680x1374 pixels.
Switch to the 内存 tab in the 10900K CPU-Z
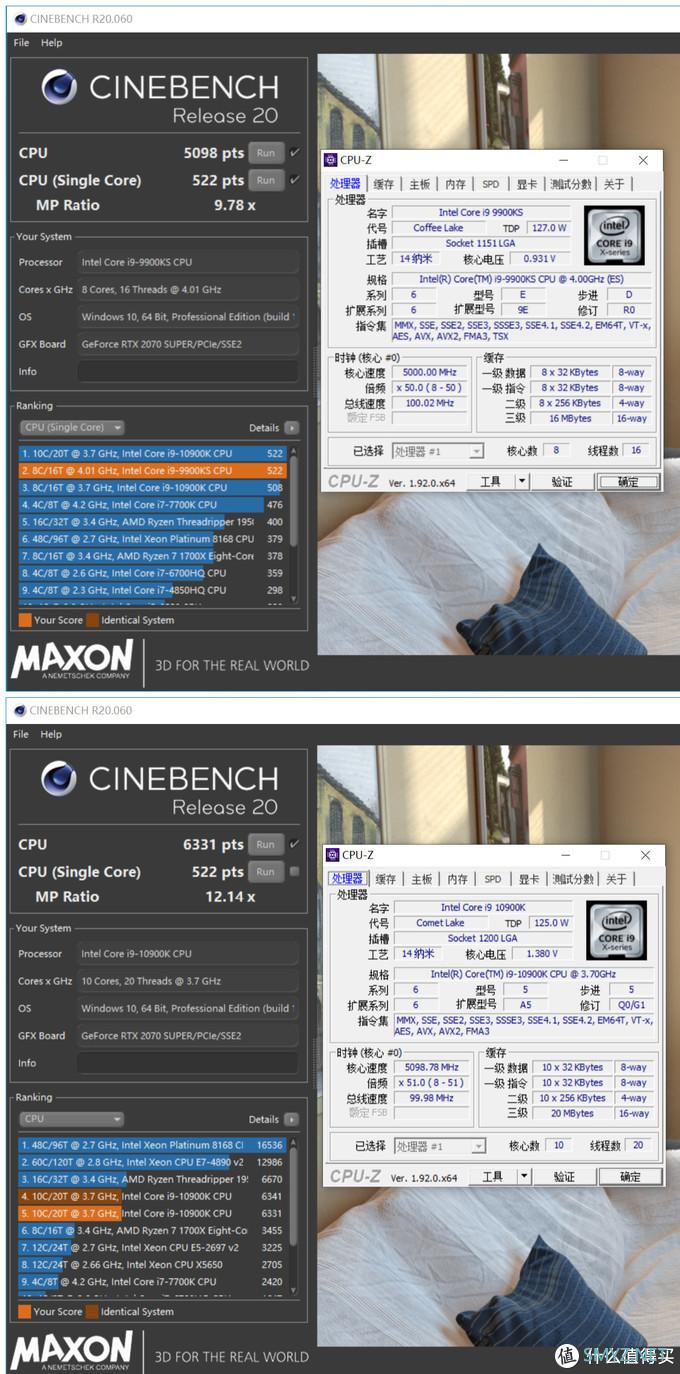click(457, 879)
